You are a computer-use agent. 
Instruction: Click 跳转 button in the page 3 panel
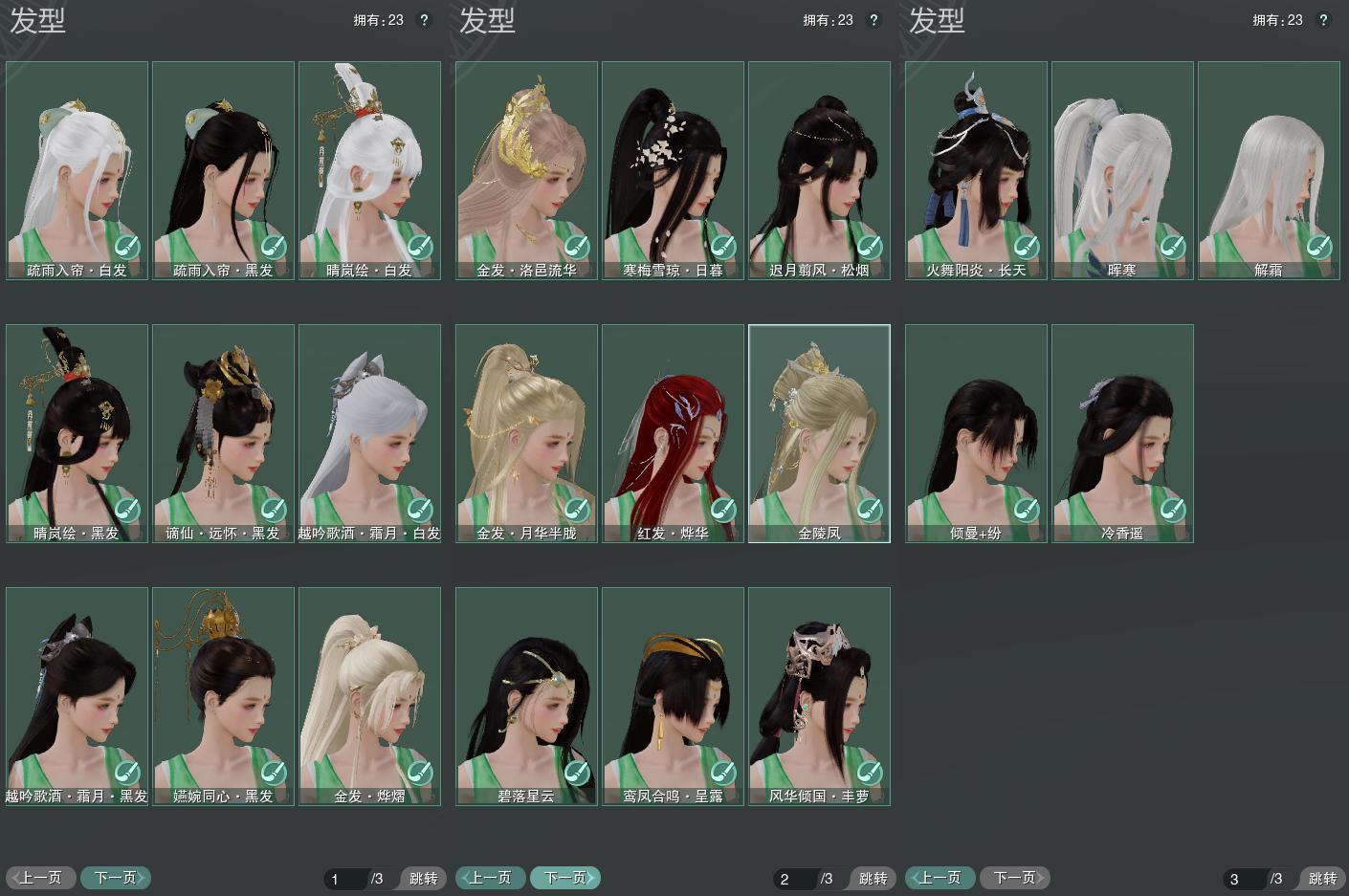tap(1321, 878)
